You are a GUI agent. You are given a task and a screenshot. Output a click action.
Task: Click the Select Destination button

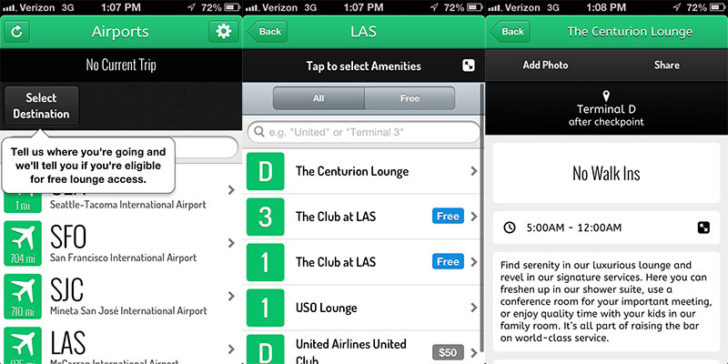[41, 106]
